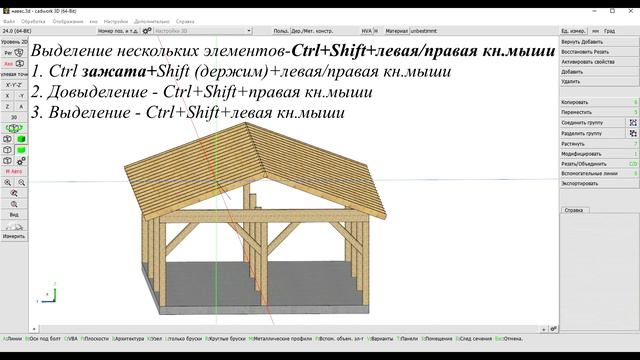Screen dimensions: 640x360
Task: Click the Копировать button
Action: (x=599, y=102)
